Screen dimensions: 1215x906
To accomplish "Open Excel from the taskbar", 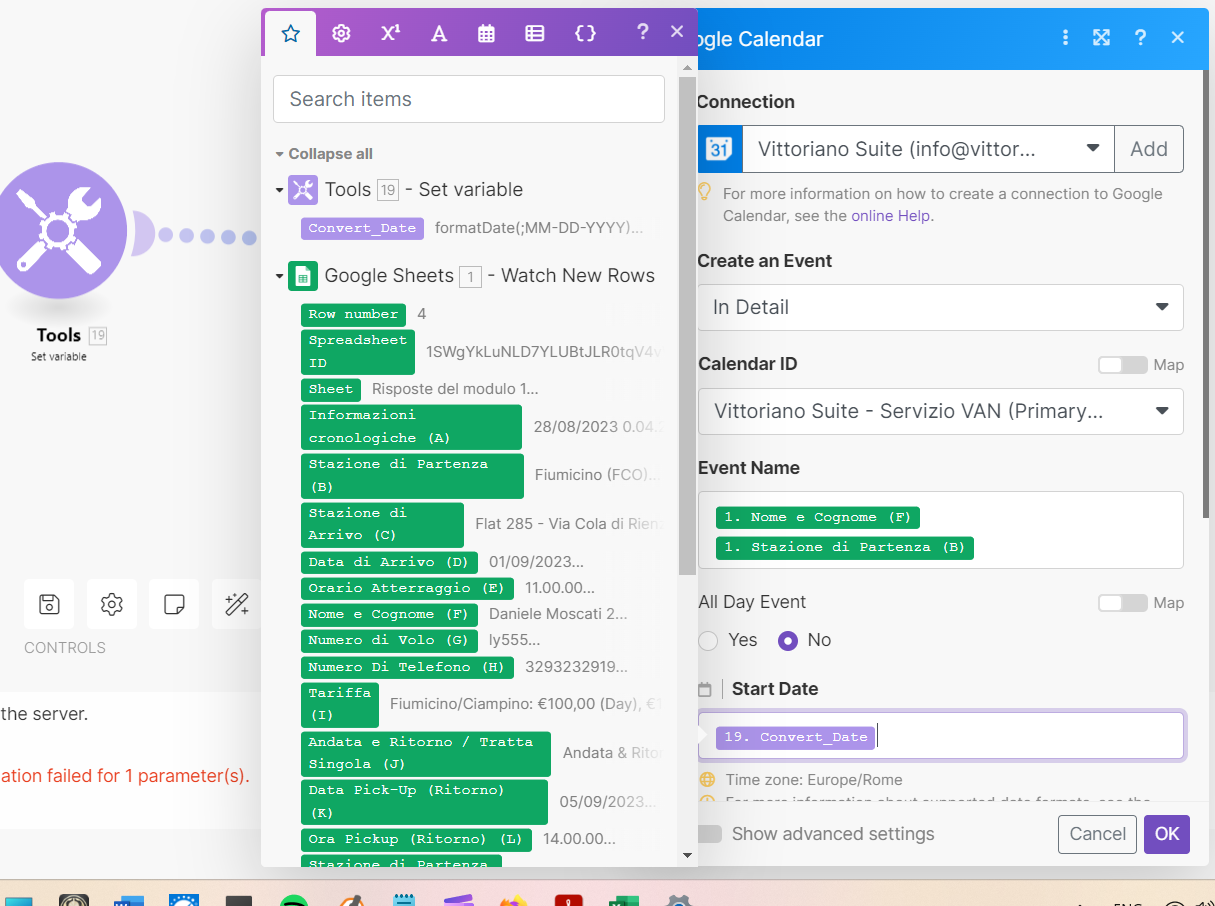I will point(624,900).
